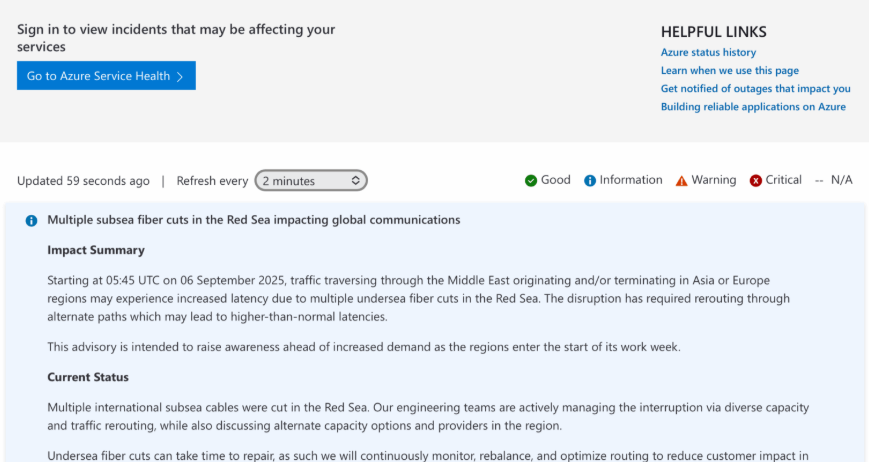Click the Multiple subsea fiber cuts advisory title

pos(254,220)
